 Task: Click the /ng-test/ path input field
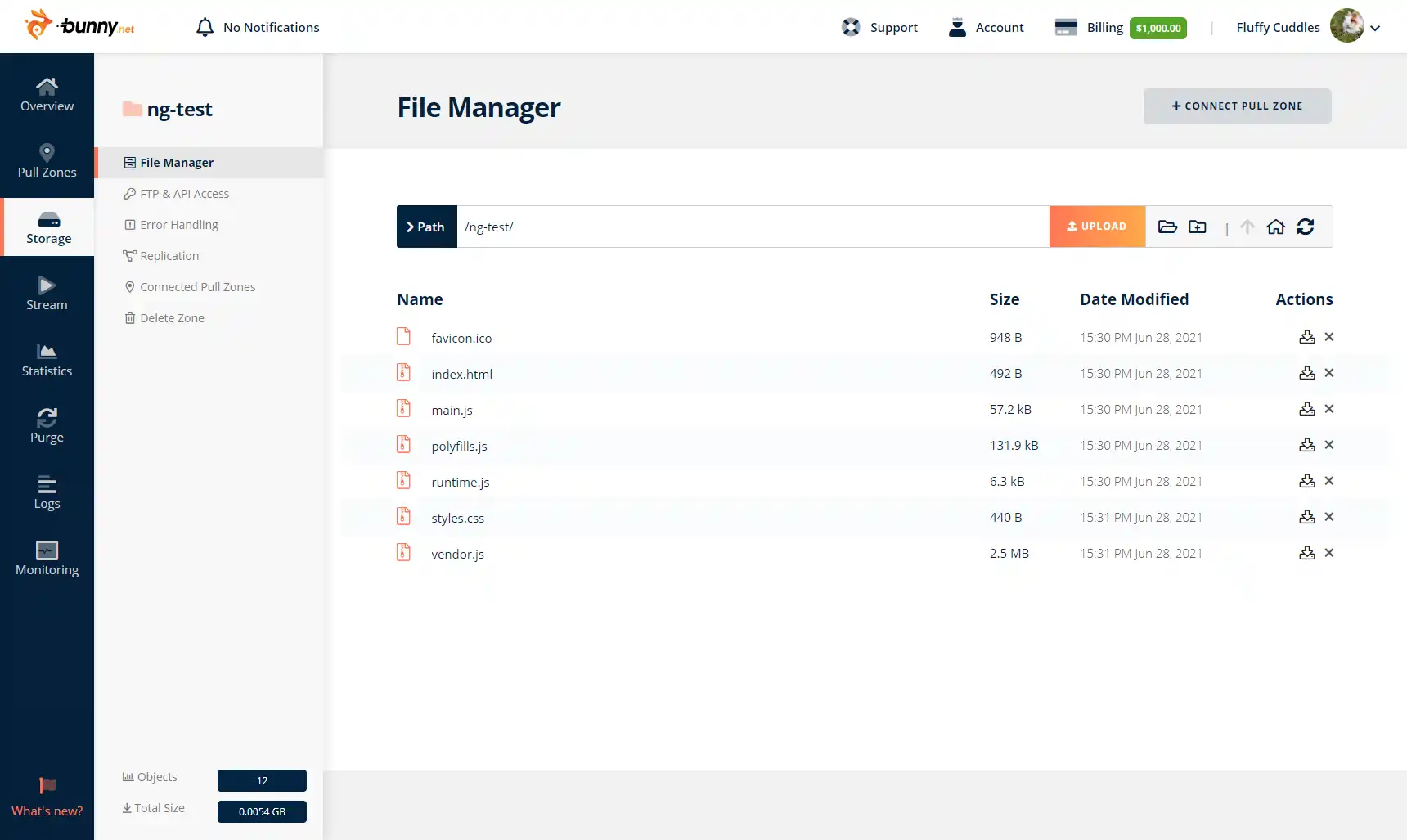[x=753, y=227]
